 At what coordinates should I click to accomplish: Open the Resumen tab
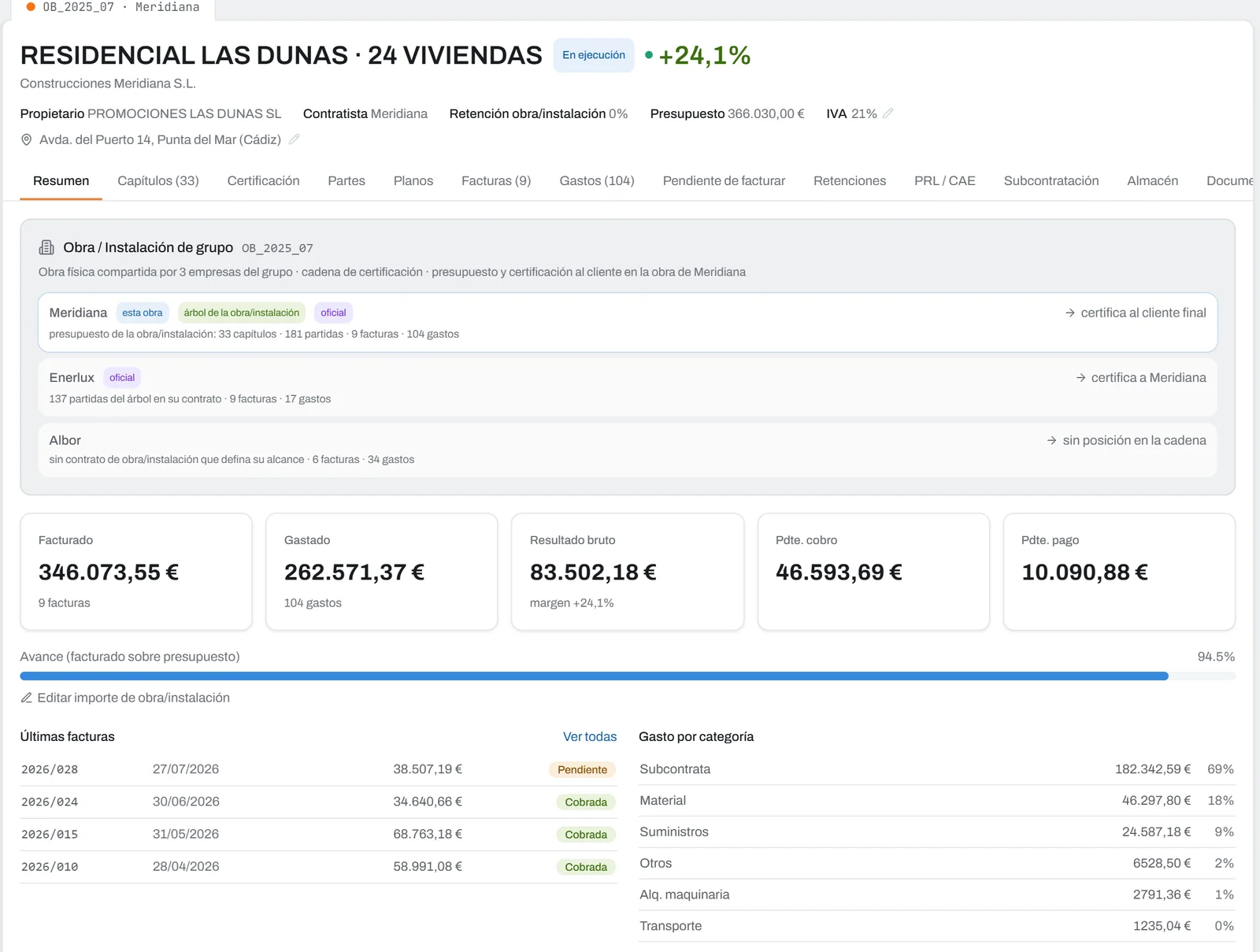point(61,181)
